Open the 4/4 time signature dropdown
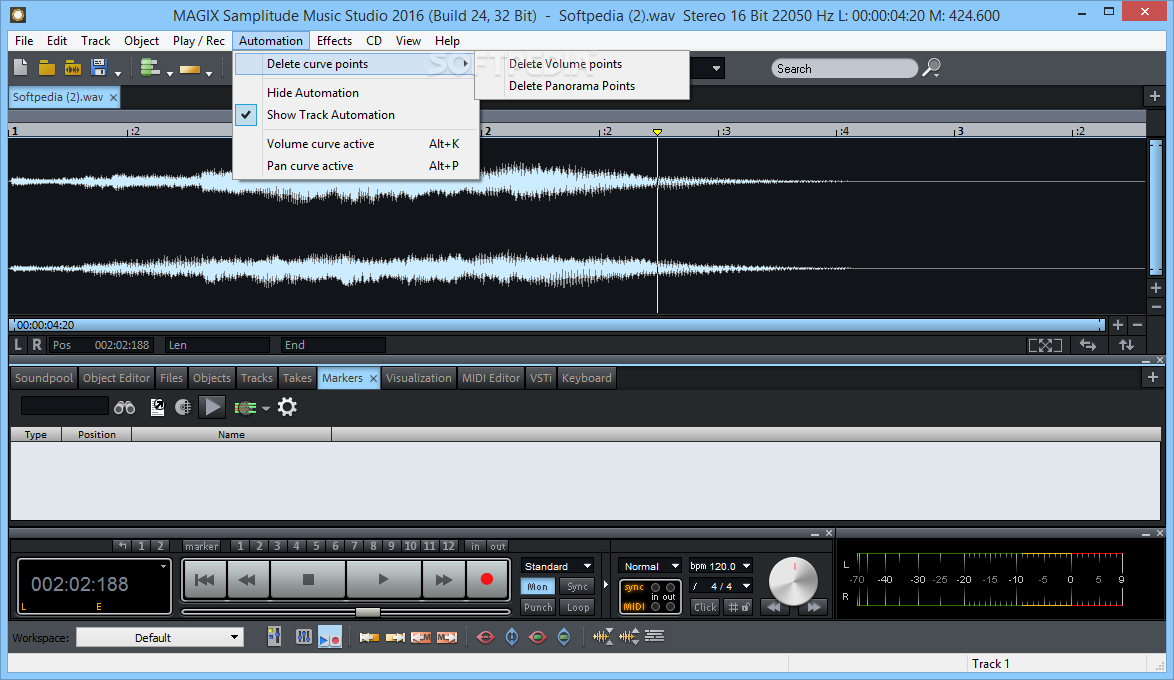Screen dimensions: 1174x680 point(720,586)
